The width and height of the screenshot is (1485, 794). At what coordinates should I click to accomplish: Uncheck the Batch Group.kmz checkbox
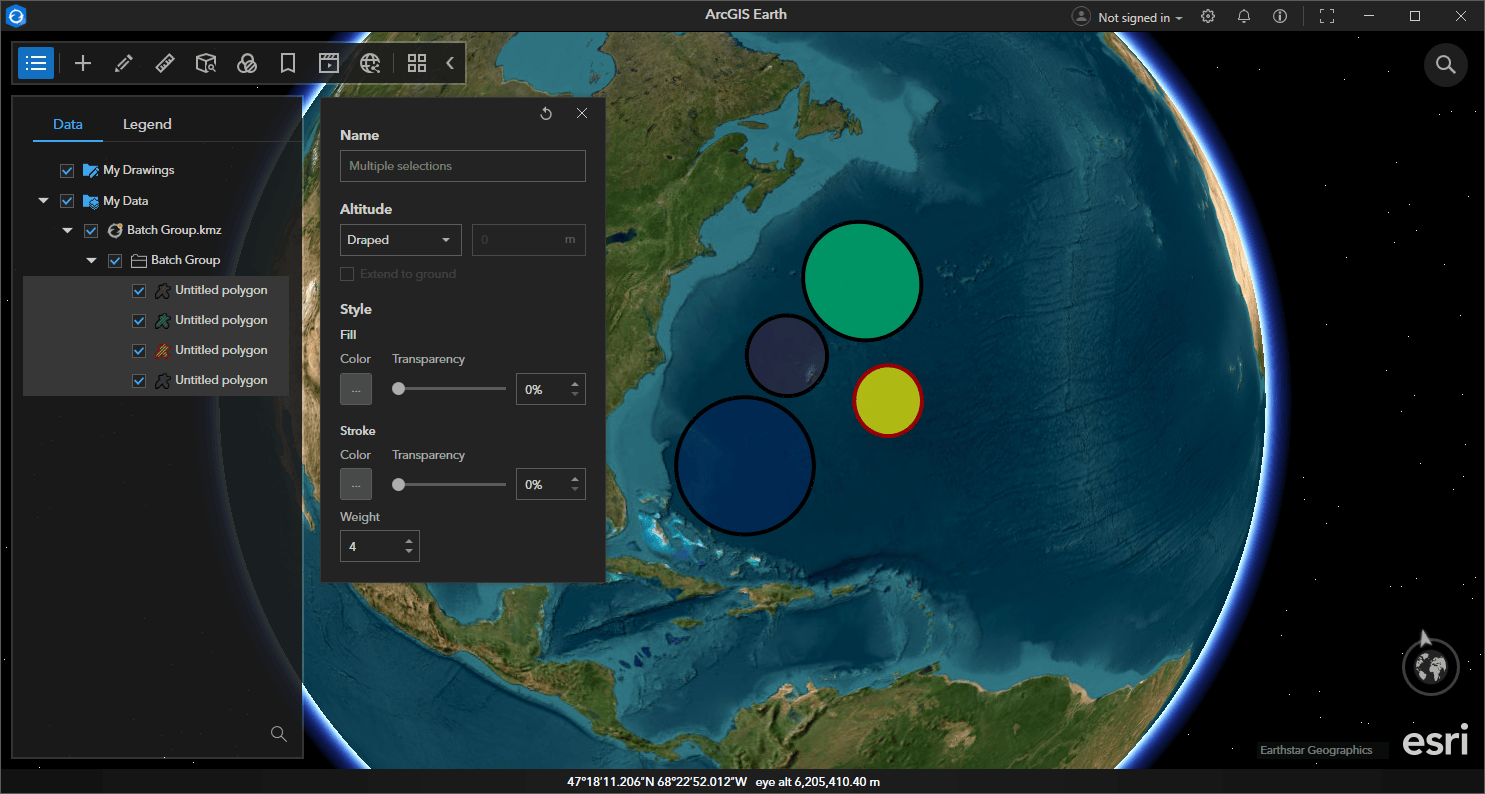coord(91,230)
